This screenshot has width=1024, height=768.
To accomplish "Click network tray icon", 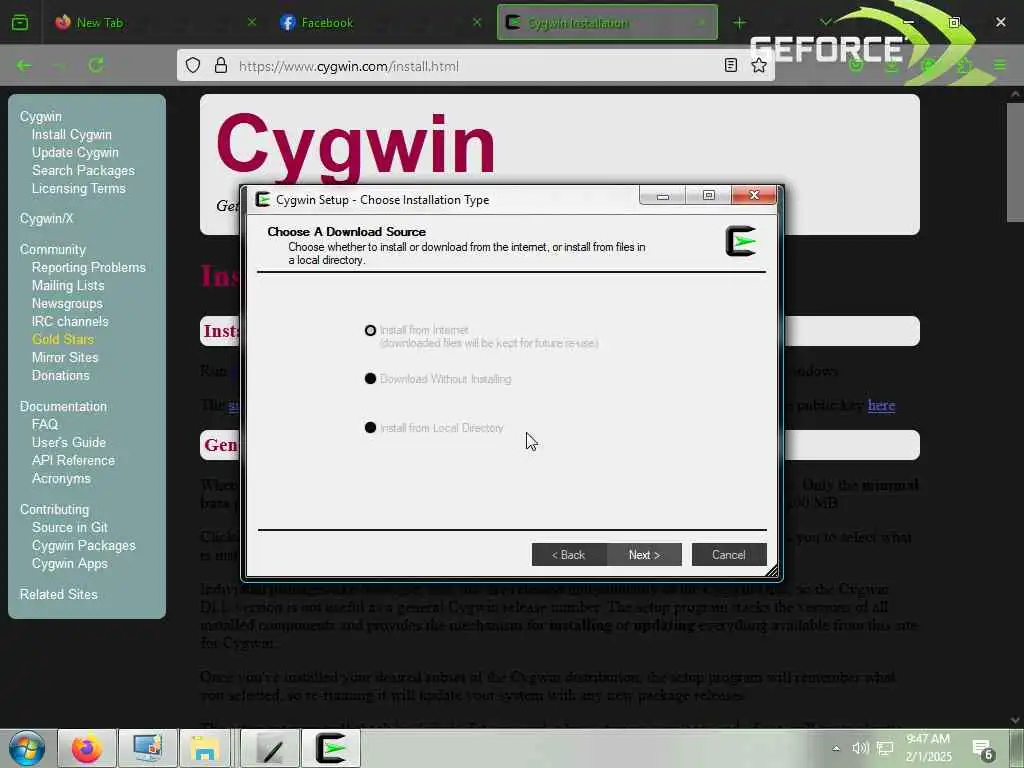I will click(885, 748).
